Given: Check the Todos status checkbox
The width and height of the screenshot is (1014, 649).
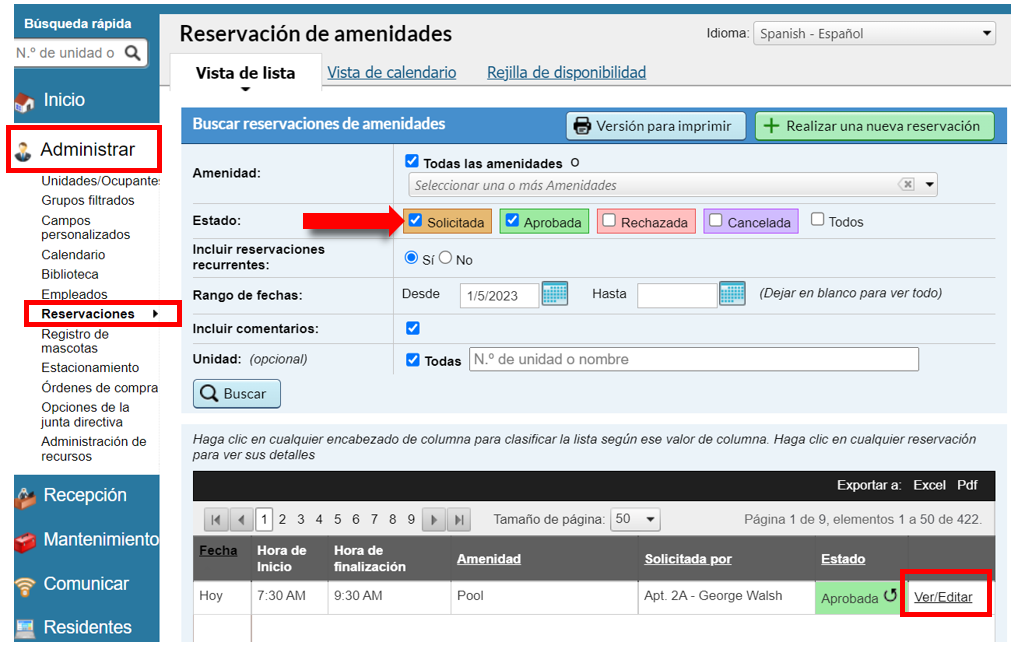Looking at the screenshot, I should 817,219.
